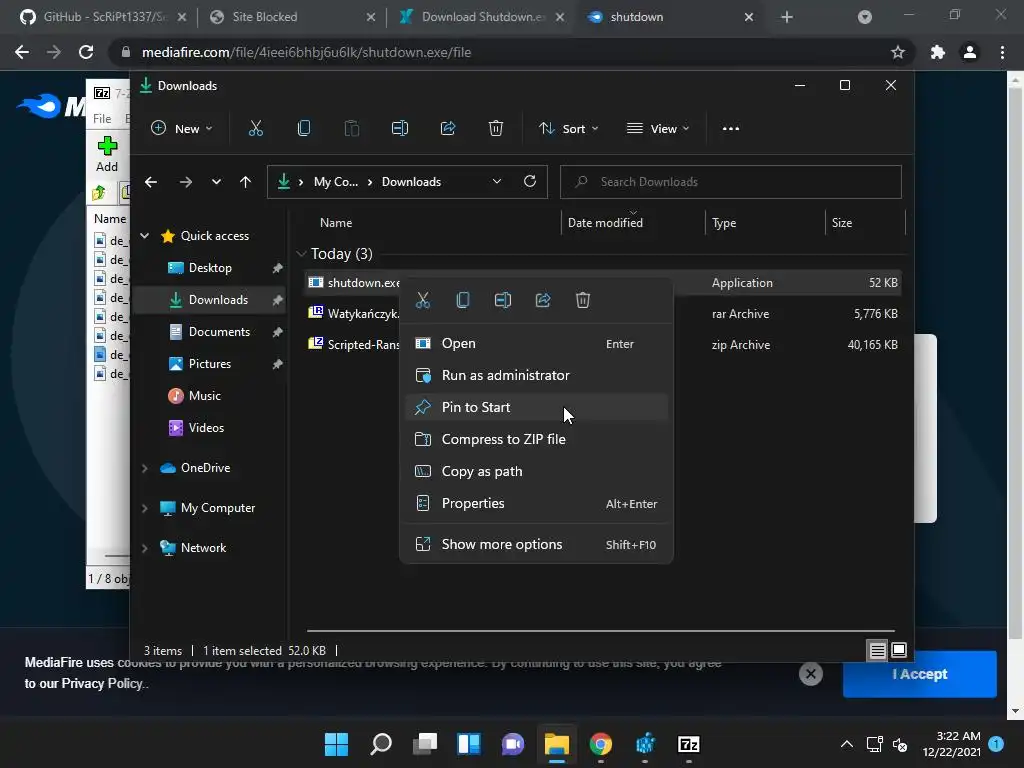Click the Add button in 7-Zip window
Viewport: 1024px width, 768px height.
click(107, 155)
